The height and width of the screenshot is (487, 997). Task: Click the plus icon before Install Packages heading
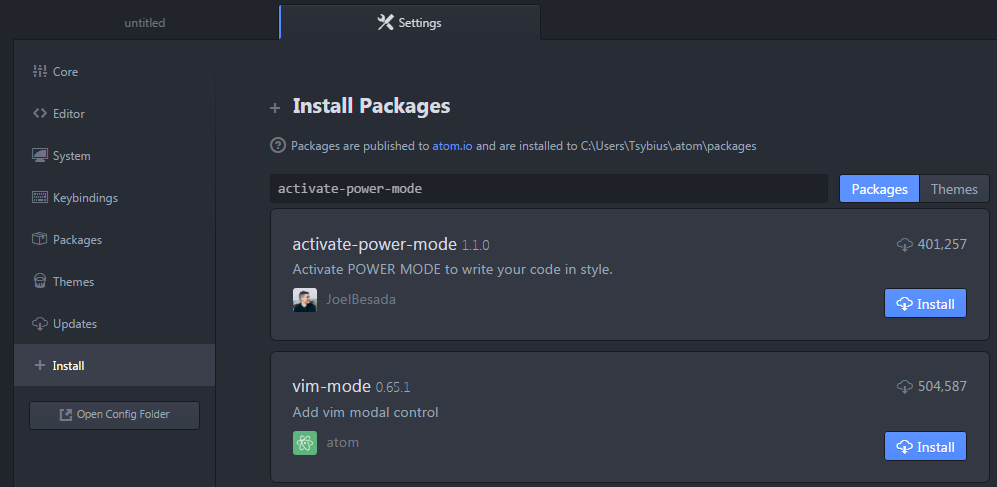tap(275, 108)
